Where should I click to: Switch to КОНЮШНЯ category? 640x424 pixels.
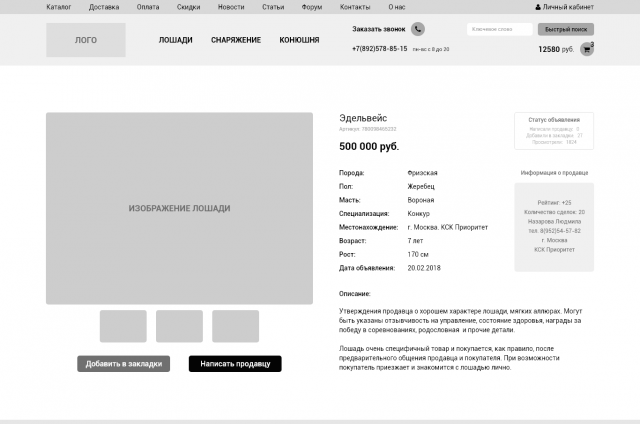pos(299,40)
